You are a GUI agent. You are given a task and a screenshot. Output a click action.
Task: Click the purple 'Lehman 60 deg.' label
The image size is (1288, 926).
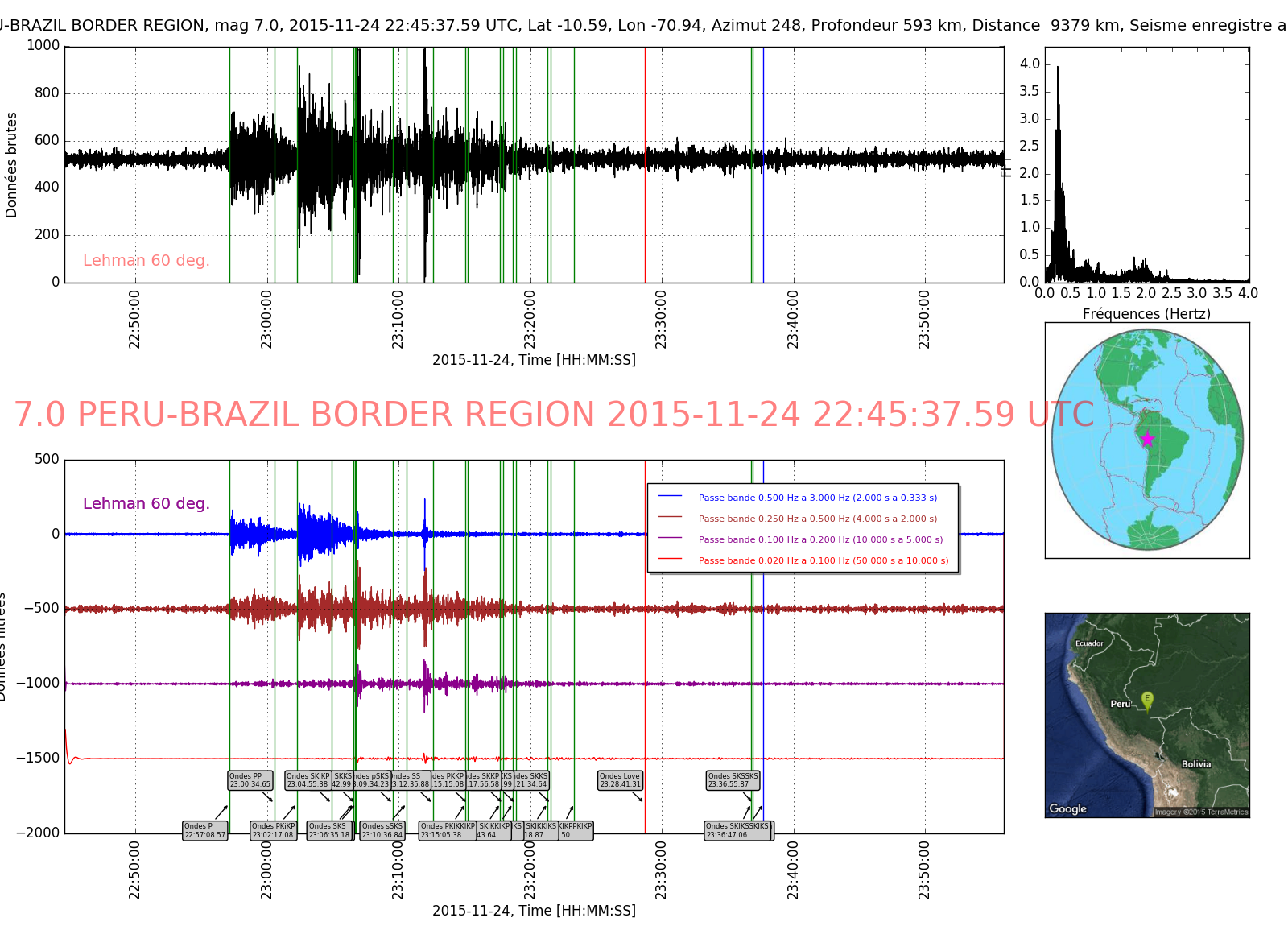(146, 503)
